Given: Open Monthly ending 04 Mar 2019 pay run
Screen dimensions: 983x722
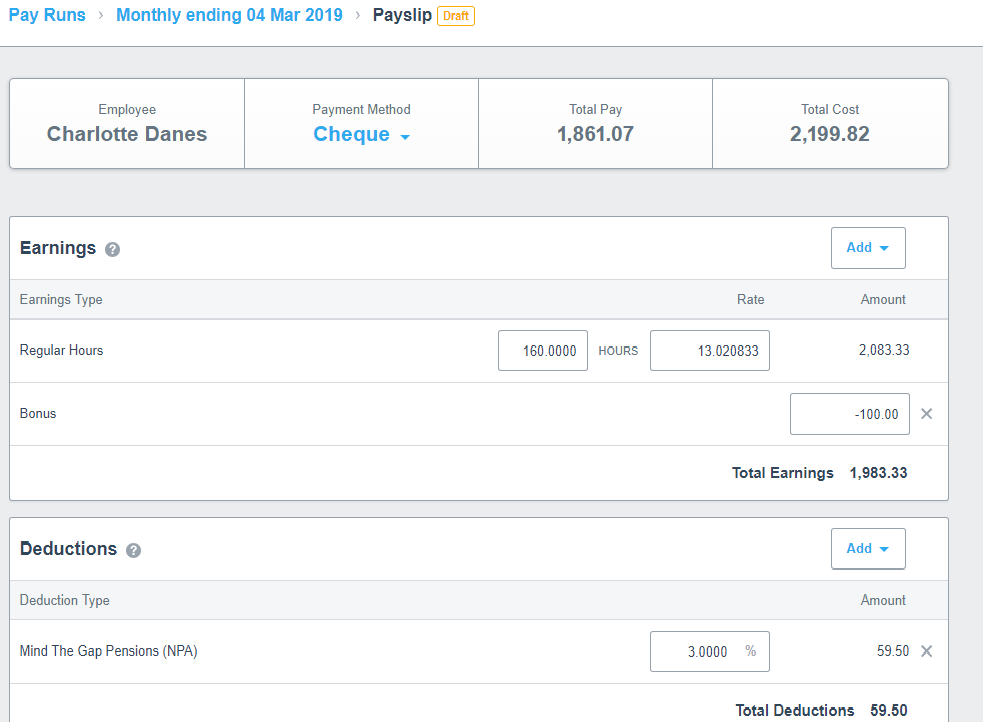Looking at the screenshot, I should point(229,15).
